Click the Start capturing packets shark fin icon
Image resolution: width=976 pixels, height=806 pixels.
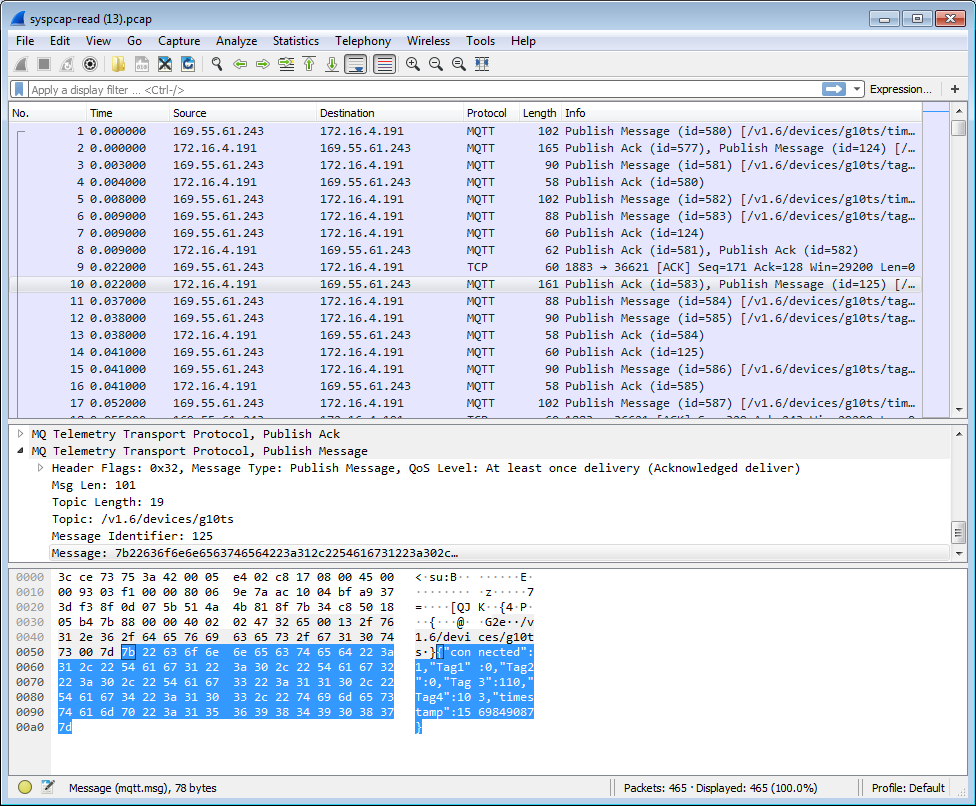21,64
